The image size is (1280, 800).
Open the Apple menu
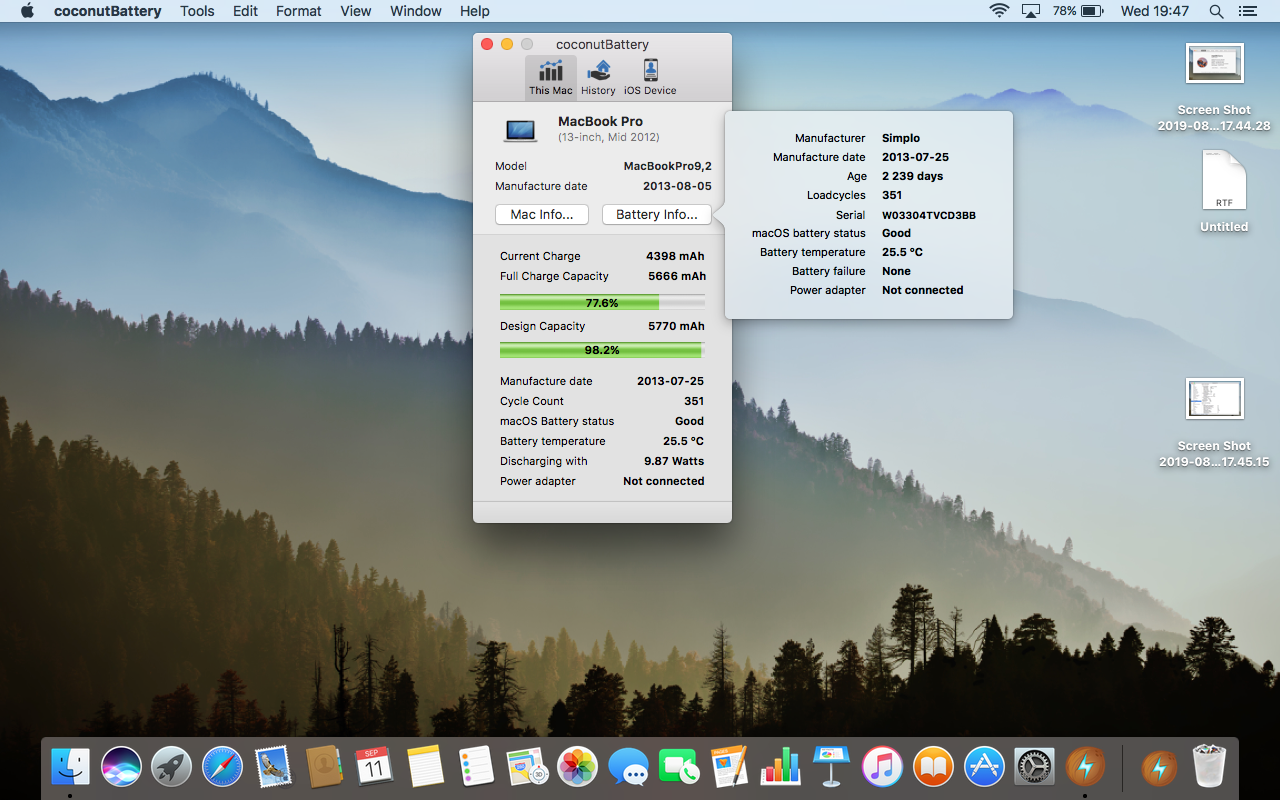pyautogui.click(x=27, y=11)
